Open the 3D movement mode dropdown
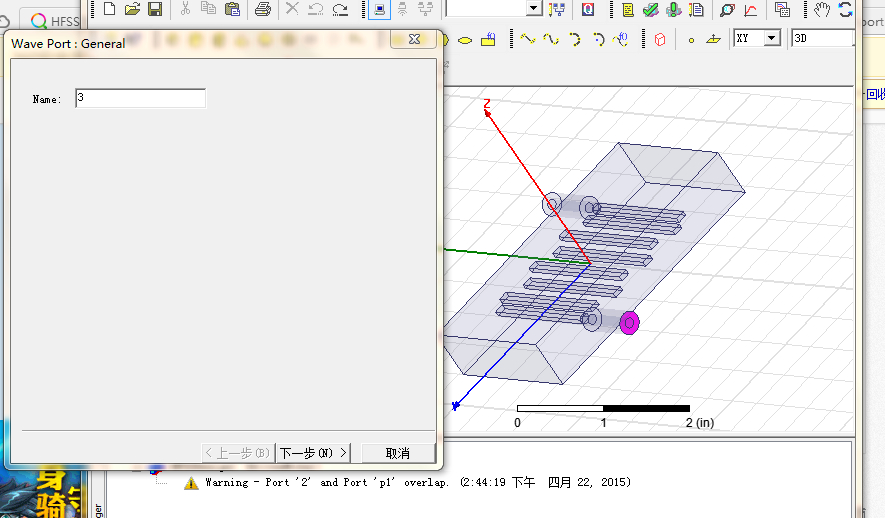 (x=822, y=38)
